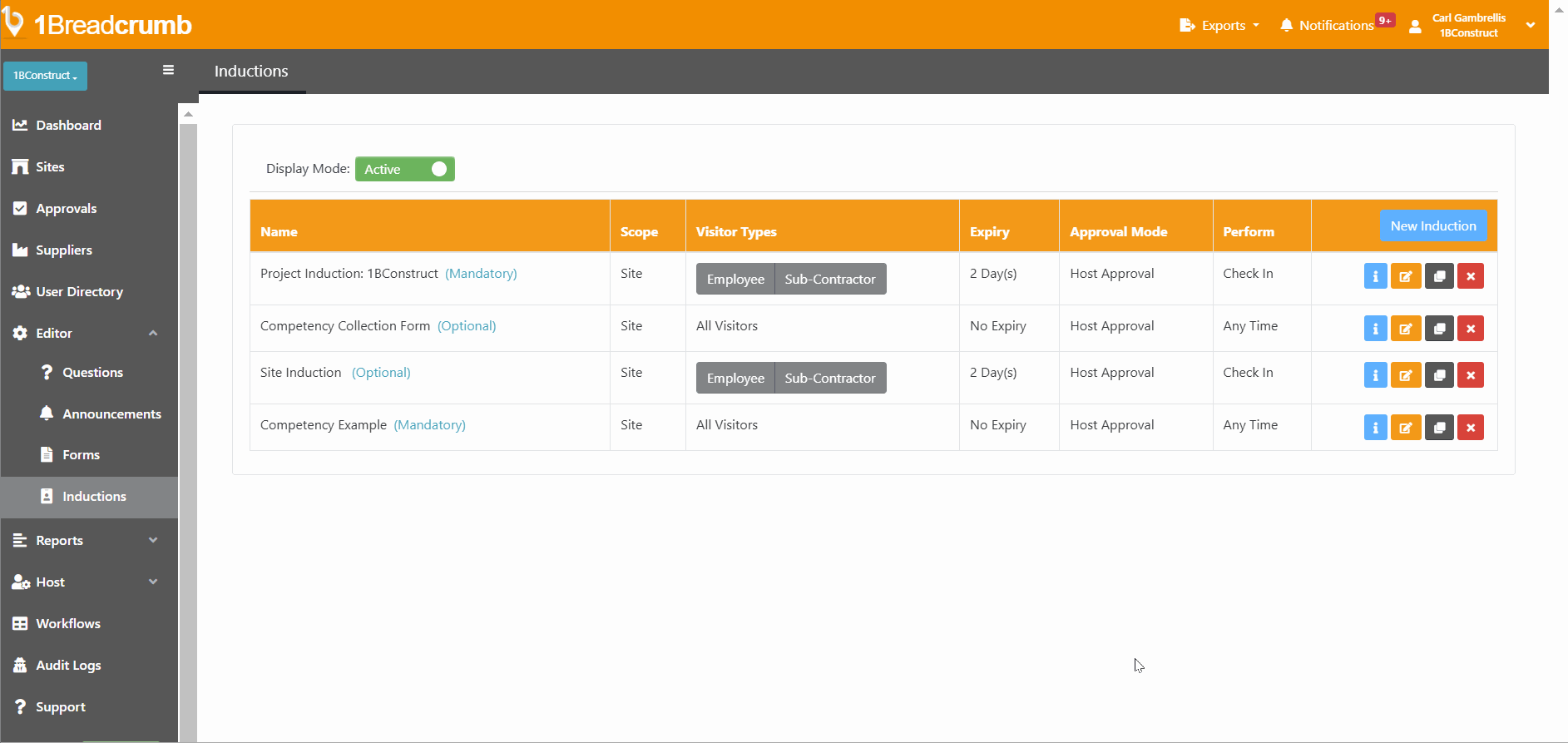The width and height of the screenshot is (1568, 743).
Task: Click the hamburger menu icon in sidebar
Action: pos(168,70)
